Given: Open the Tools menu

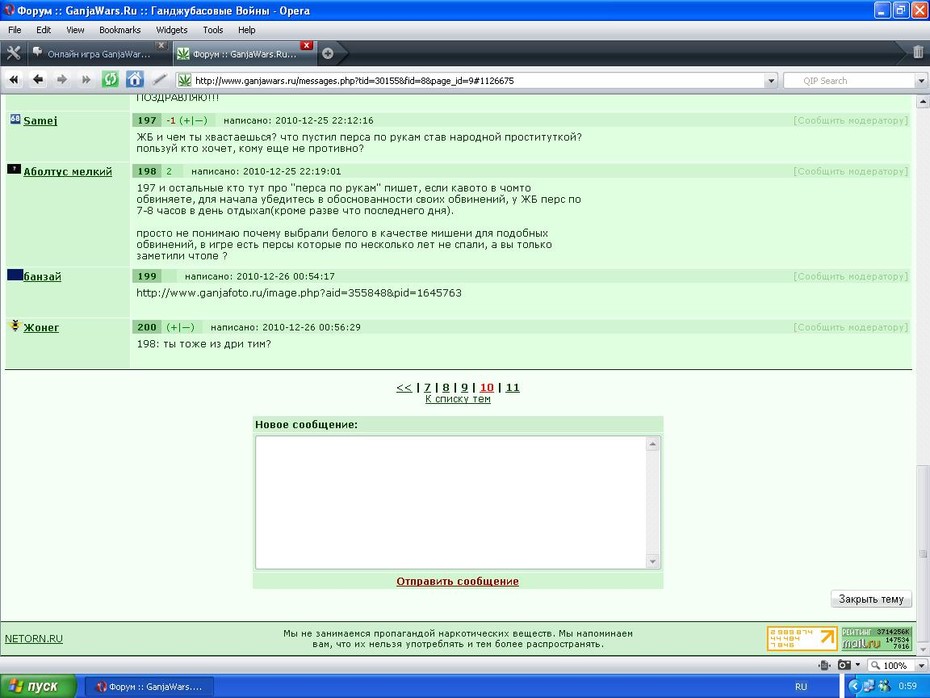Looking at the screenshot, I should pos(213,30).
